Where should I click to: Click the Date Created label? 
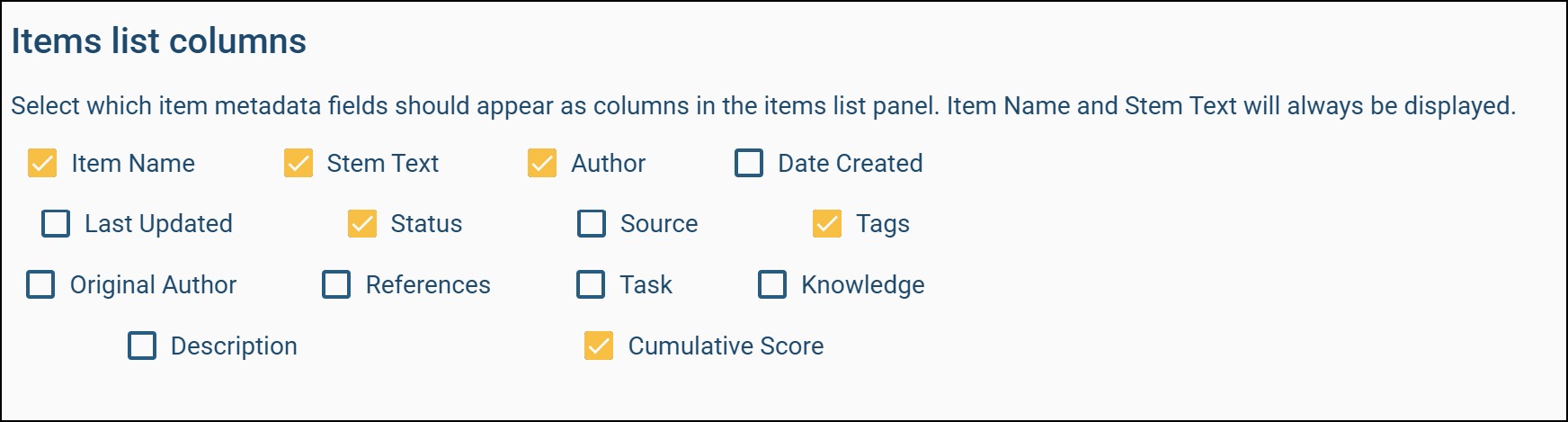(x=850, y=163)
